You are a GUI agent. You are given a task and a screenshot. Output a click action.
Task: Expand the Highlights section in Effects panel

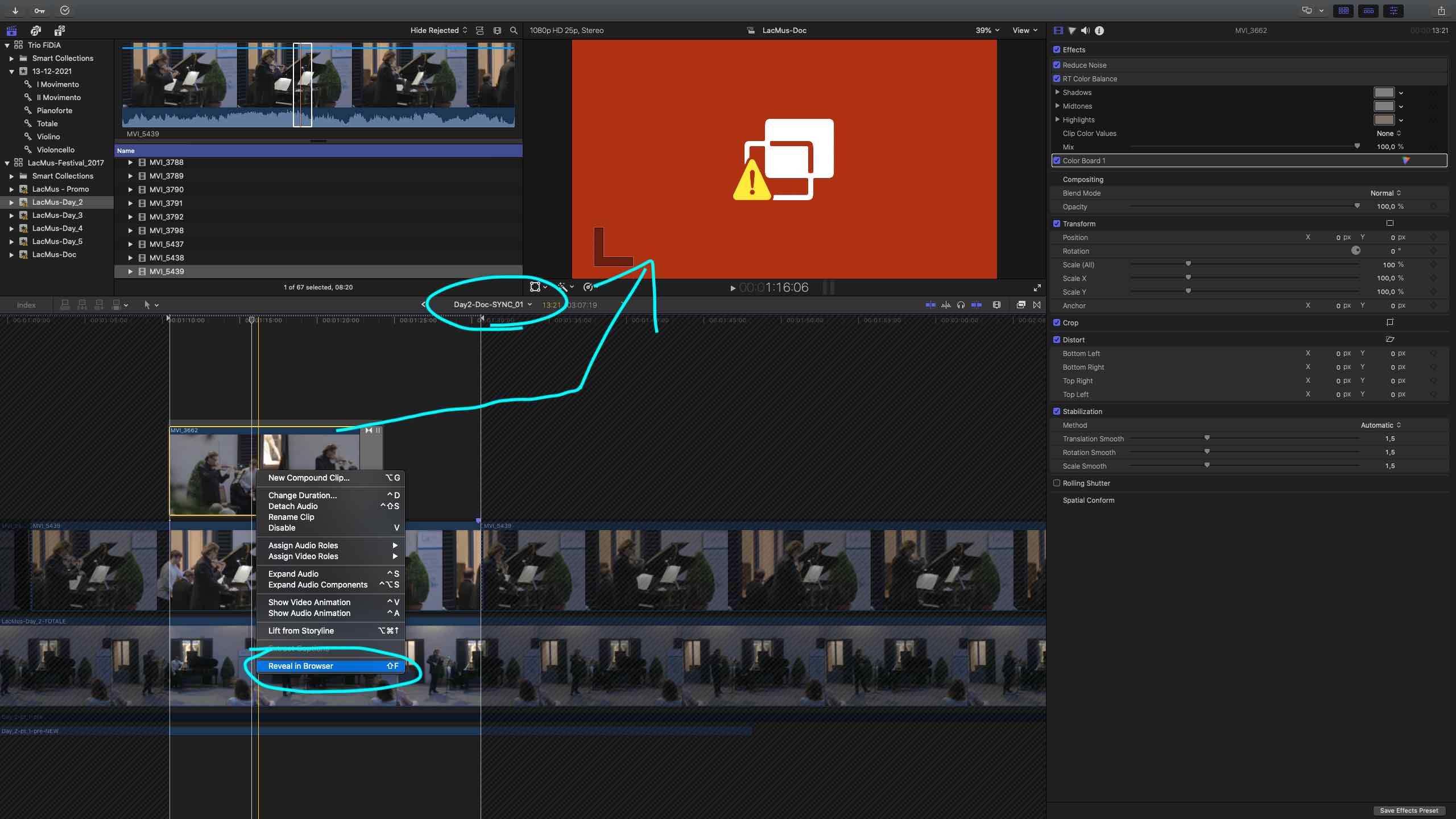(1058, 119)
